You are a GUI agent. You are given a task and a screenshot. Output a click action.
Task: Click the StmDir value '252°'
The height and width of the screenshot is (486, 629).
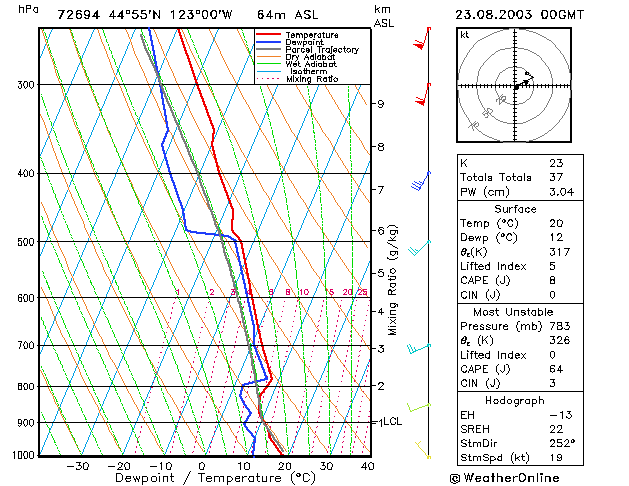click(562, 443)
